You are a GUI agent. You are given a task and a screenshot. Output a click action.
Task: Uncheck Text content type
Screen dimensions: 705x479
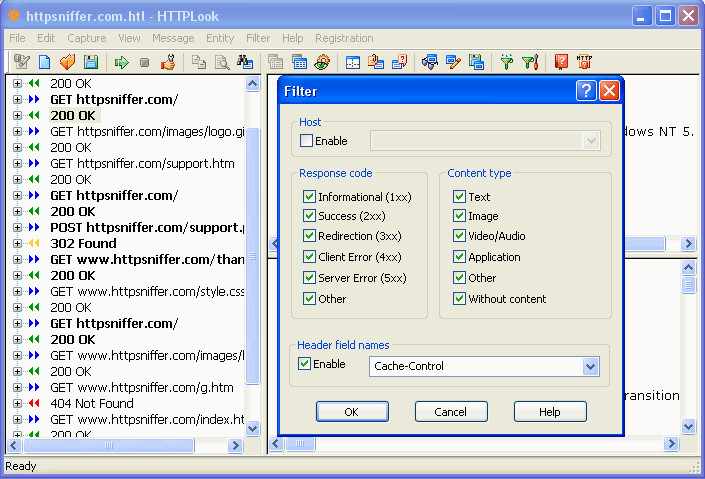tap(459, 197)
